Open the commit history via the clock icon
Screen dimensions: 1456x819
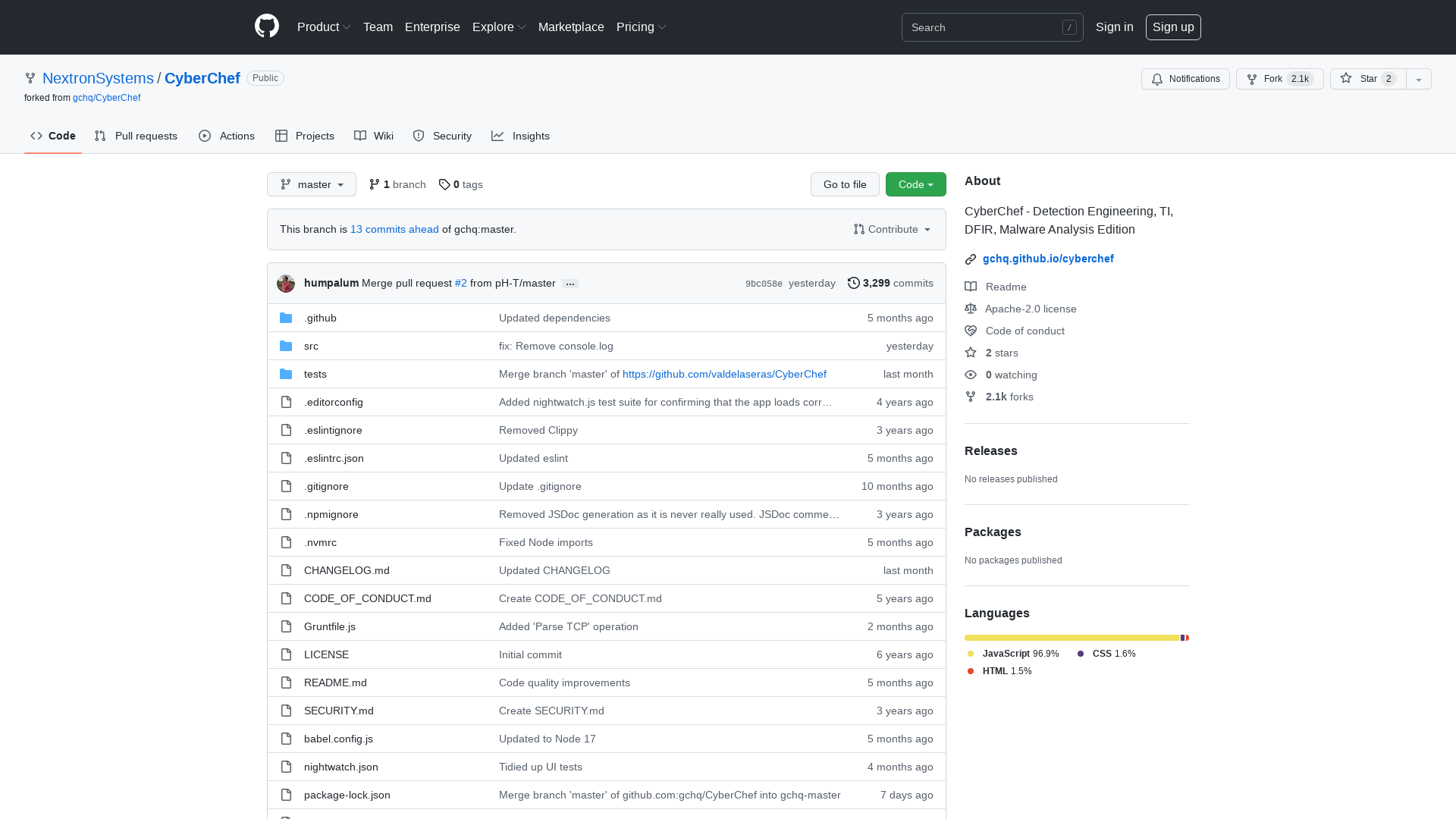(x=852, y=283)
